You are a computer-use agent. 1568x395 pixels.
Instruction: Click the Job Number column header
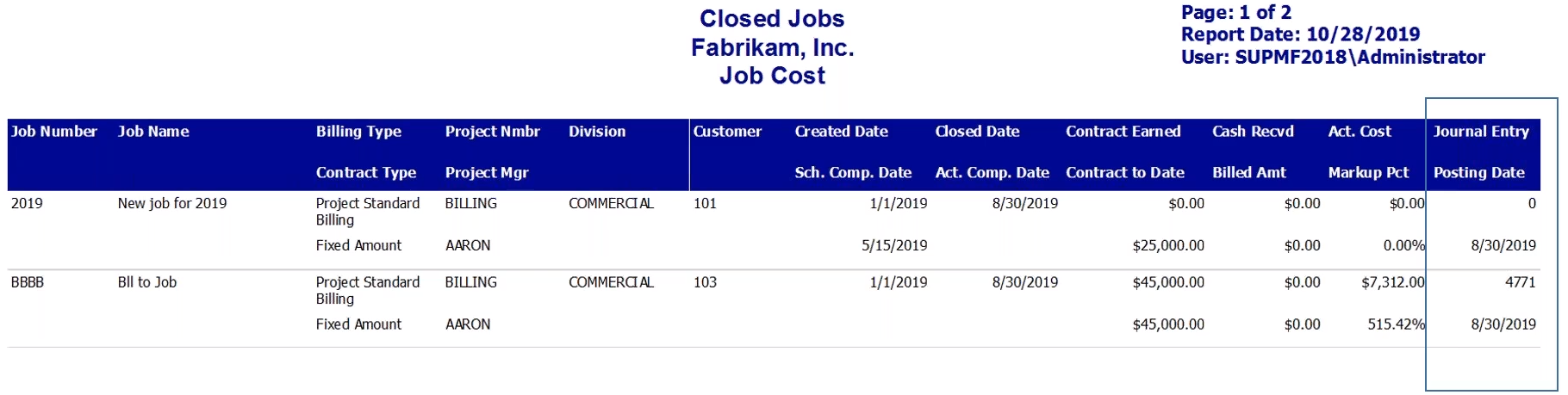(x=54, y=132)
